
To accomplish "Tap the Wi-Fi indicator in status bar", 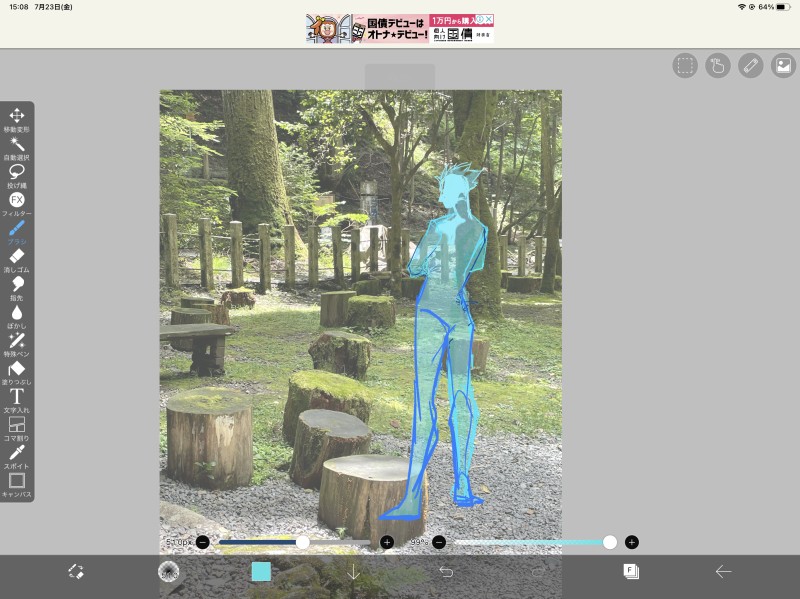I will click(x=742, y=7).
